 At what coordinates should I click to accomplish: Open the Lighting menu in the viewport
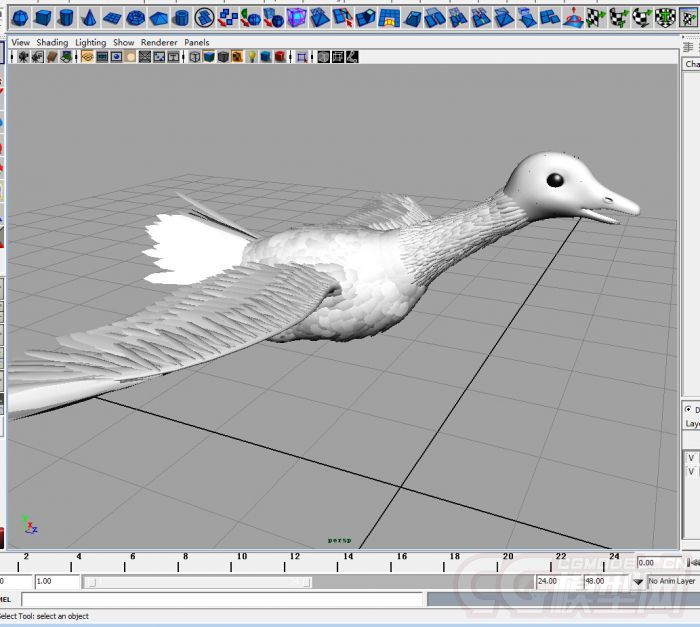(x=90, y=43)
